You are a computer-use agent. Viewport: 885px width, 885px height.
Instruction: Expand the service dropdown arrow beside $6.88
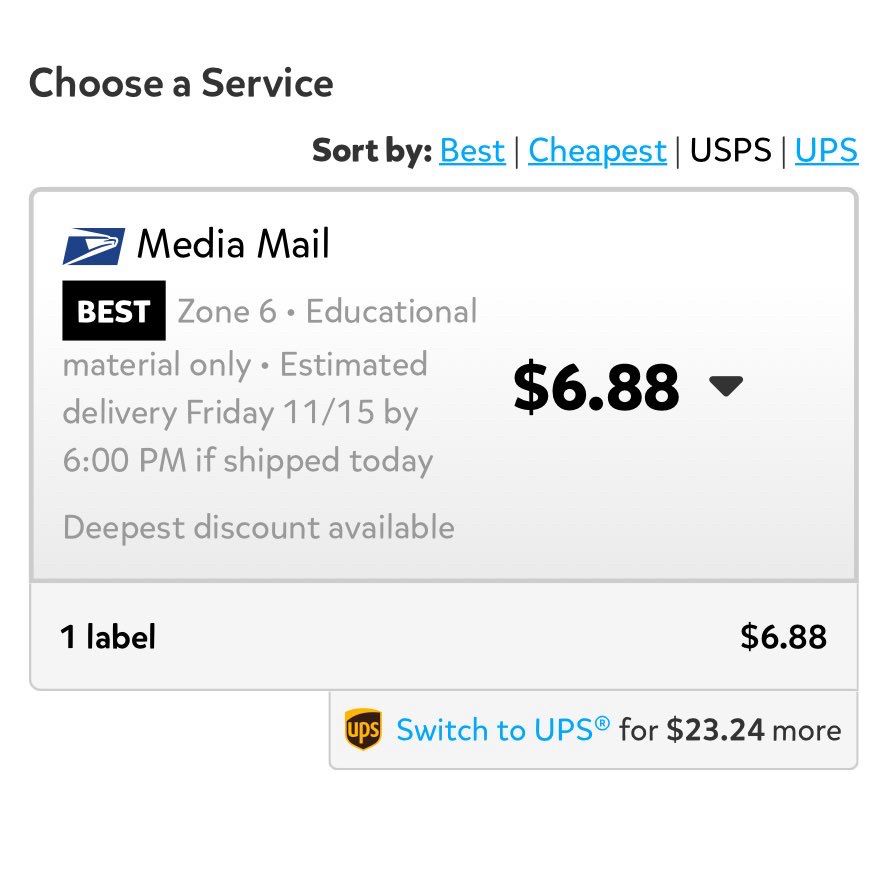(x=726, y=386)
